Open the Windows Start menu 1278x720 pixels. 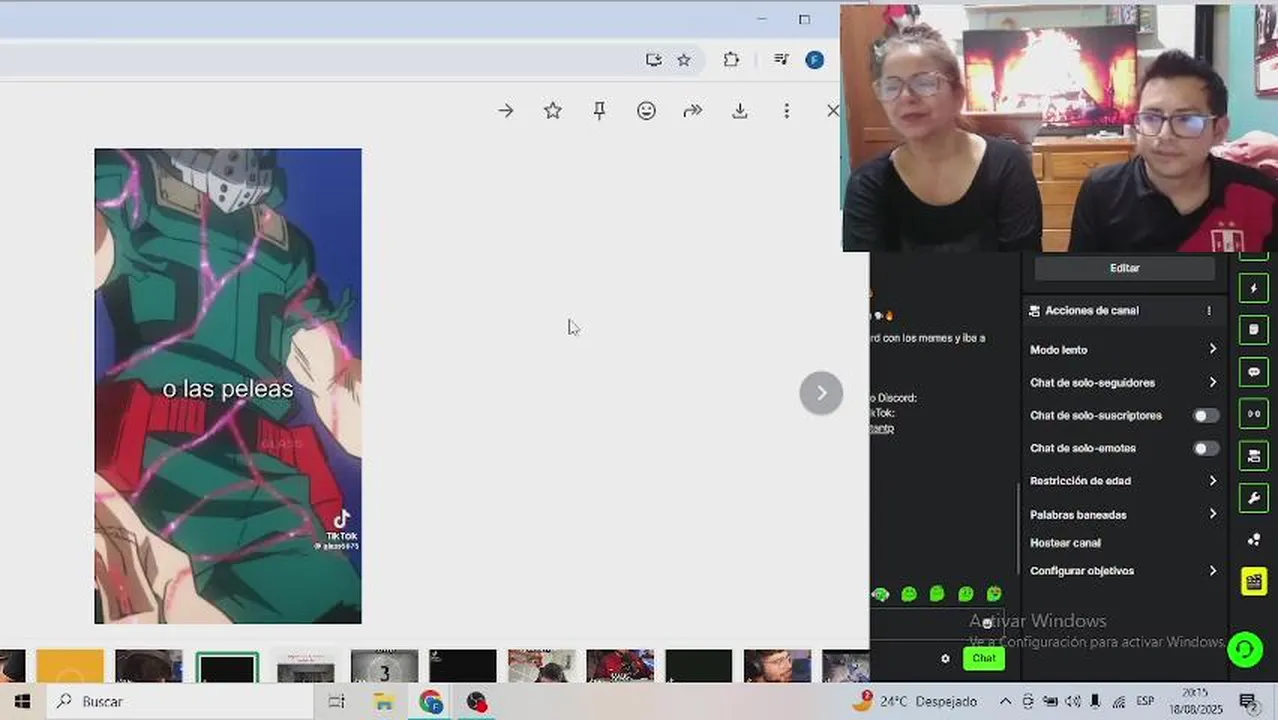click(x=22, y=702)
